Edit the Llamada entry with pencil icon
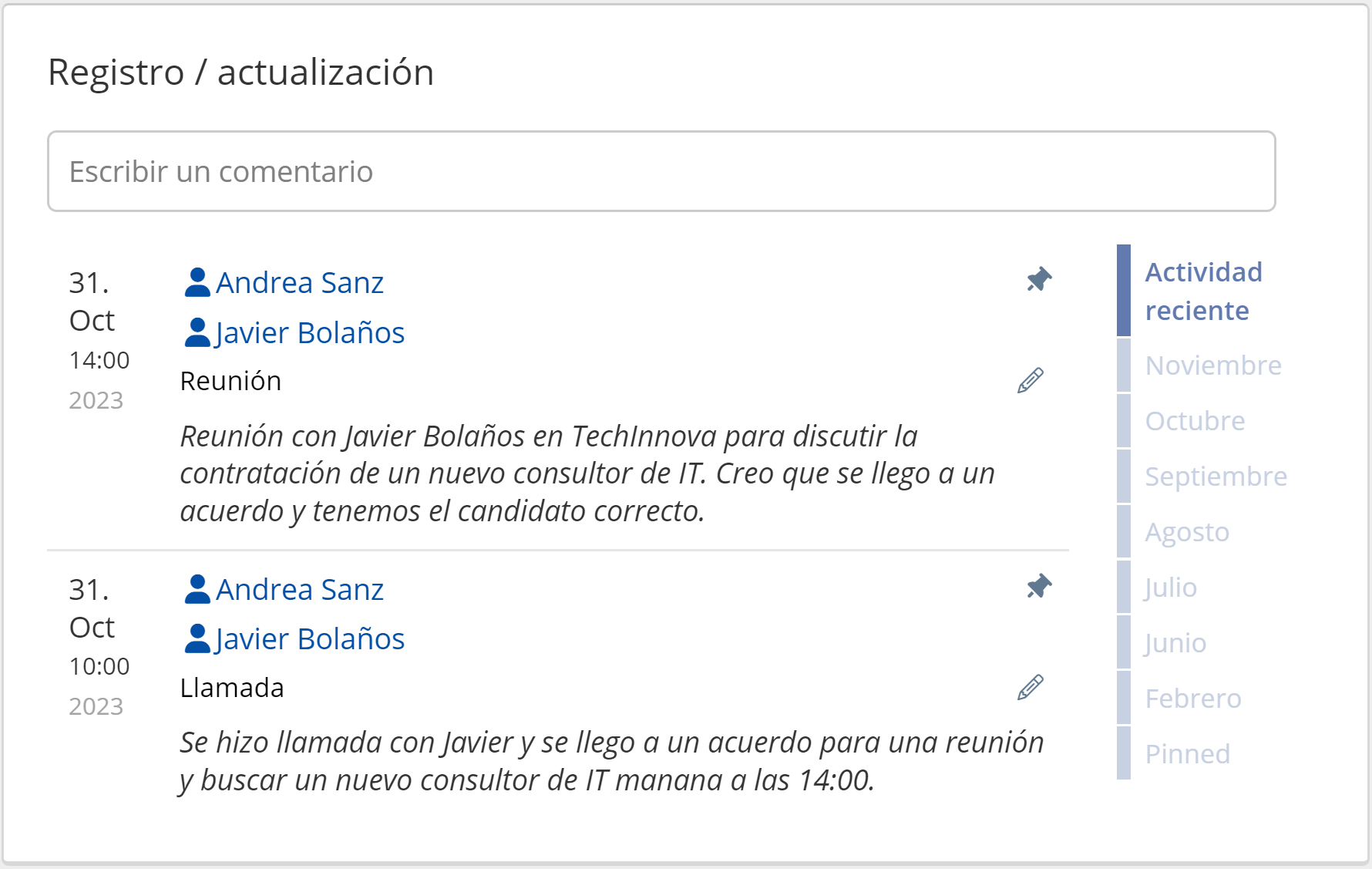This screenshot has height=869, width=1372. pos(1030,687)
